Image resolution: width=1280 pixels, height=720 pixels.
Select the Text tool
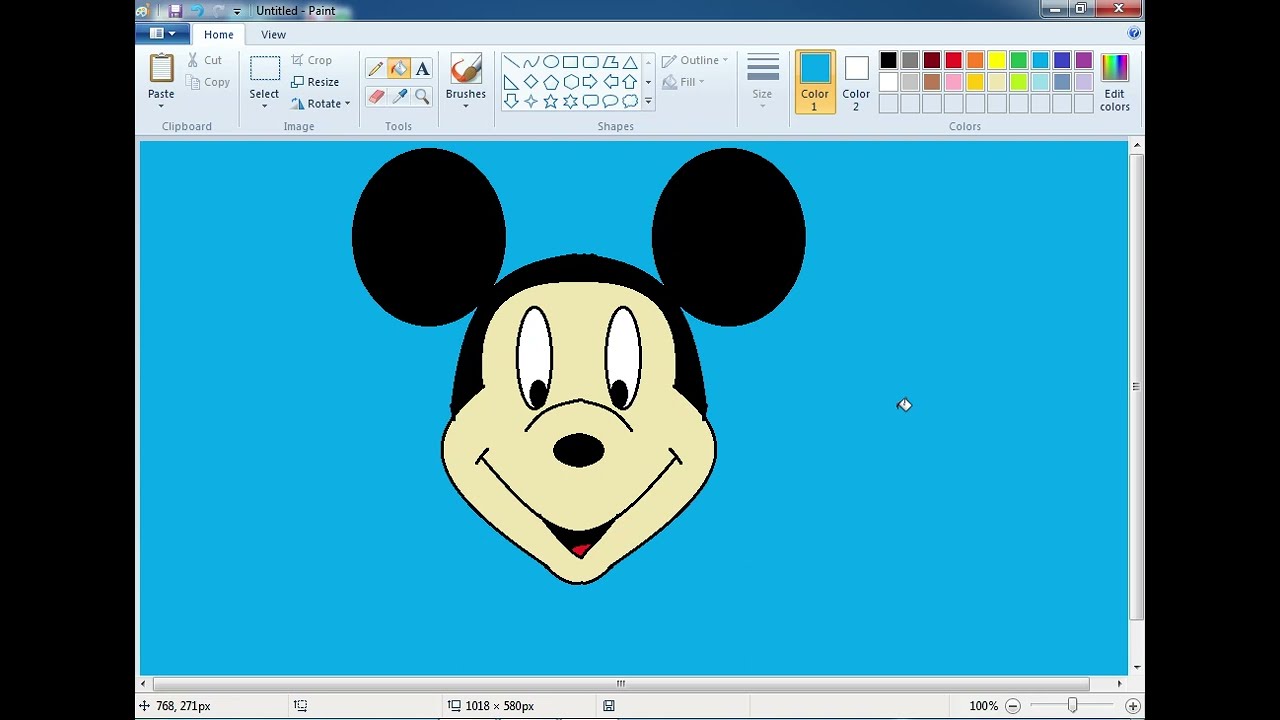pos(422,69)
